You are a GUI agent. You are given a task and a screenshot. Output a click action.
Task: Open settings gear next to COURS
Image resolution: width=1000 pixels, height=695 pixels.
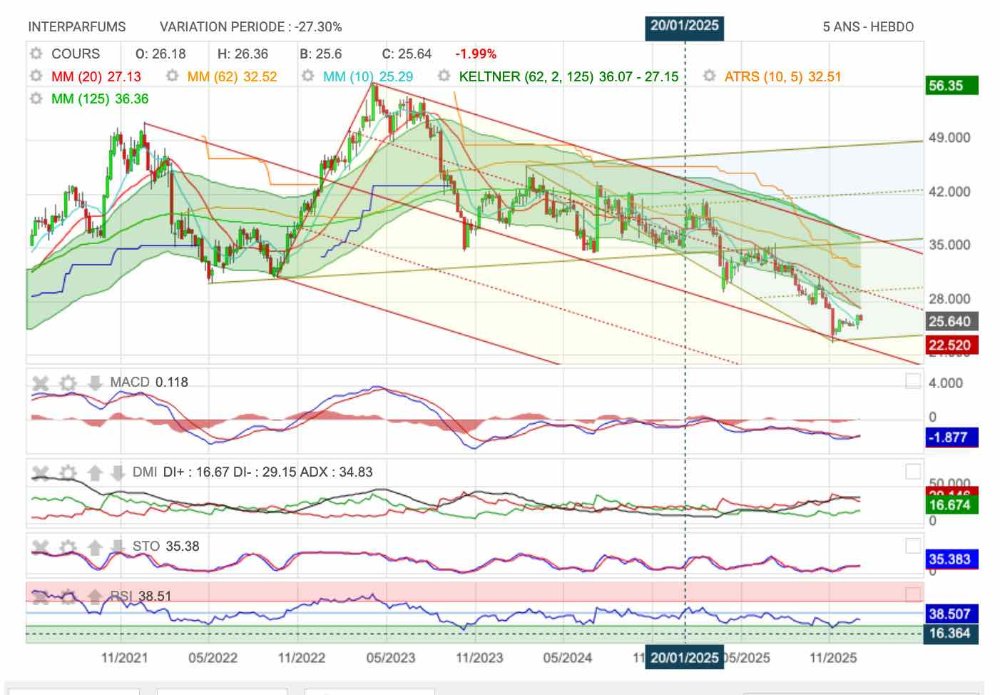pyautogui.click(x=36, y=54)
